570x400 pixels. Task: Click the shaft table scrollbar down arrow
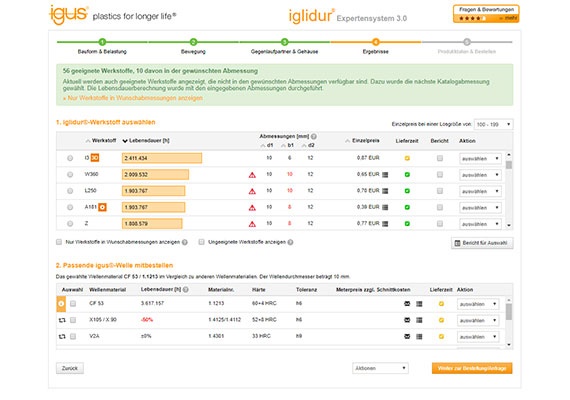click(x=509, y=345)
